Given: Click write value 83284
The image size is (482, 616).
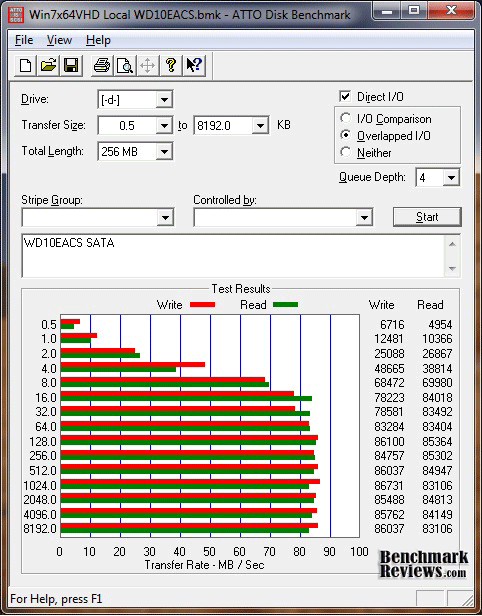Looking at the screenshot, I should [389, 427].
